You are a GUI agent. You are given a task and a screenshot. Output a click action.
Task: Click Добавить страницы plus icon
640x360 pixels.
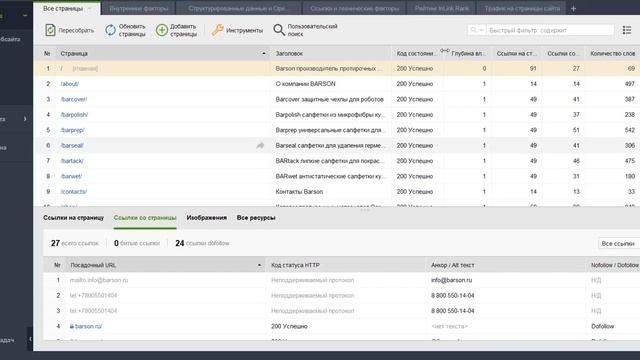click(x=162, y=30)
